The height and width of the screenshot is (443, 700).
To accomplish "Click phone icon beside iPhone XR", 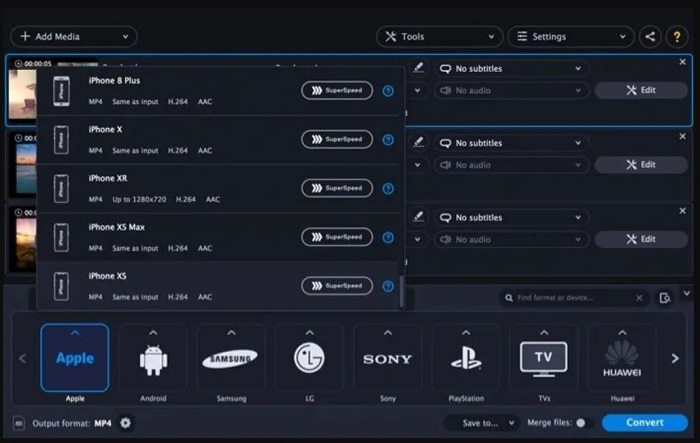I will coord(61,188).
